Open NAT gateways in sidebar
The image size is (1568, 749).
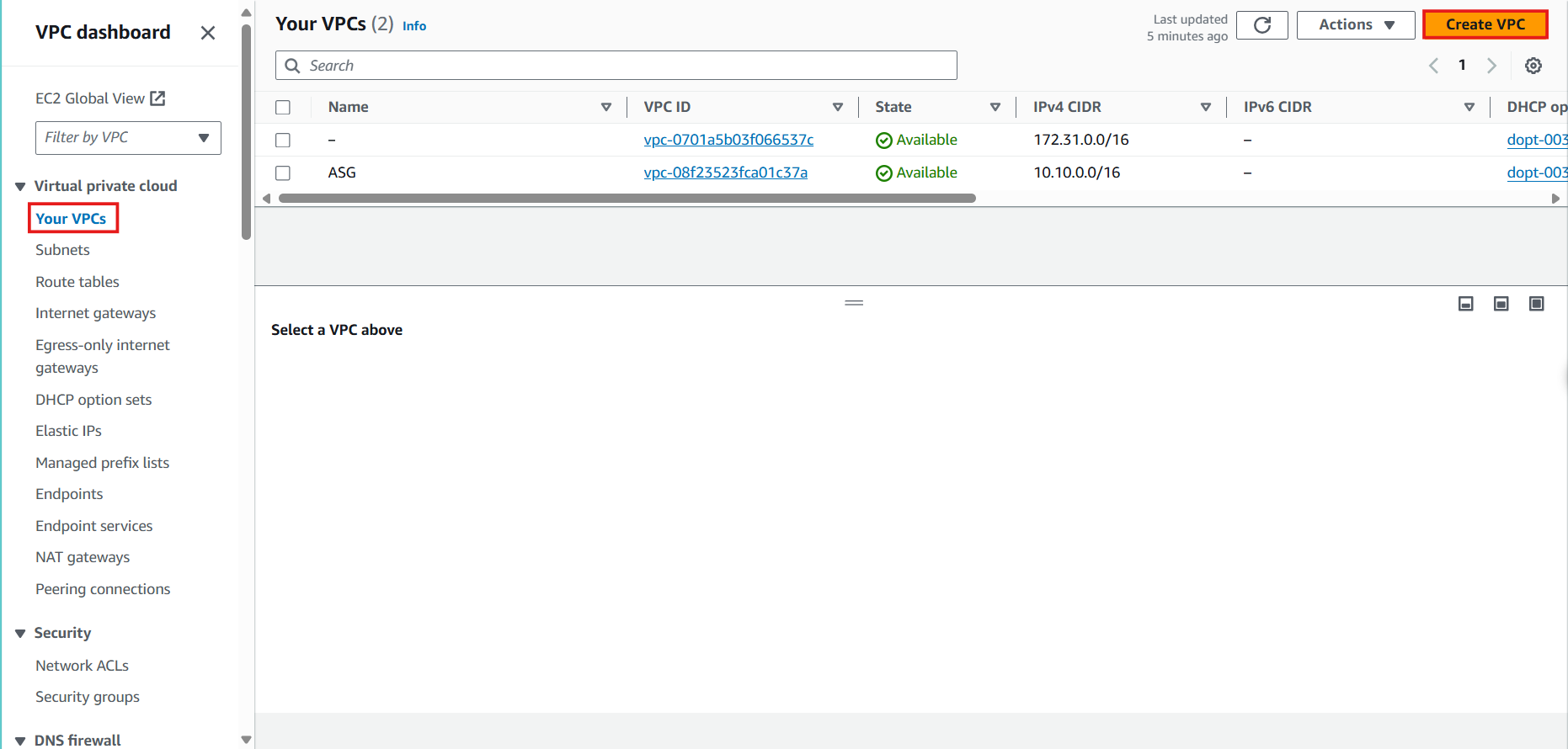[83, 557]
